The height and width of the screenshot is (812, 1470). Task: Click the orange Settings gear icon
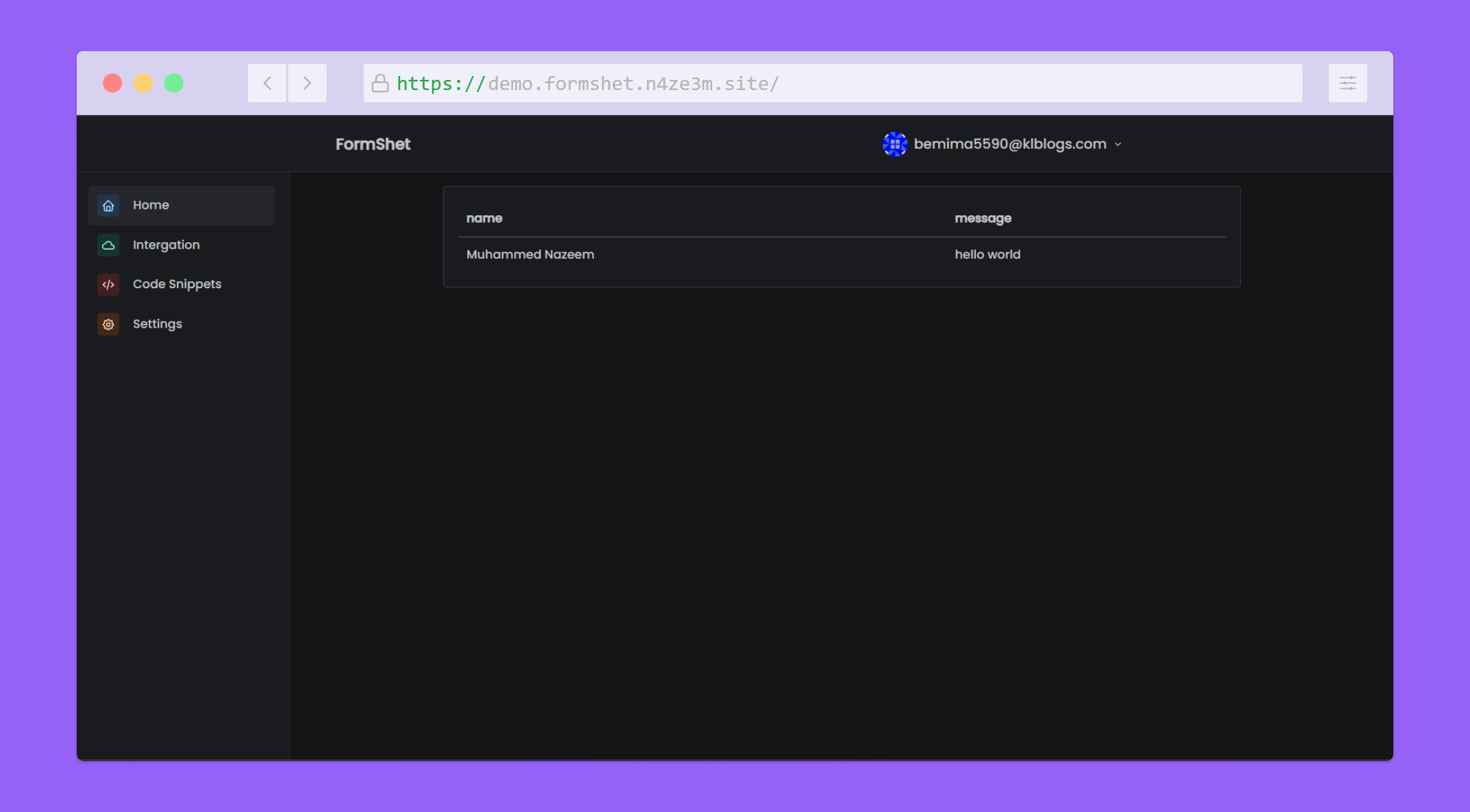coord(108,325)
